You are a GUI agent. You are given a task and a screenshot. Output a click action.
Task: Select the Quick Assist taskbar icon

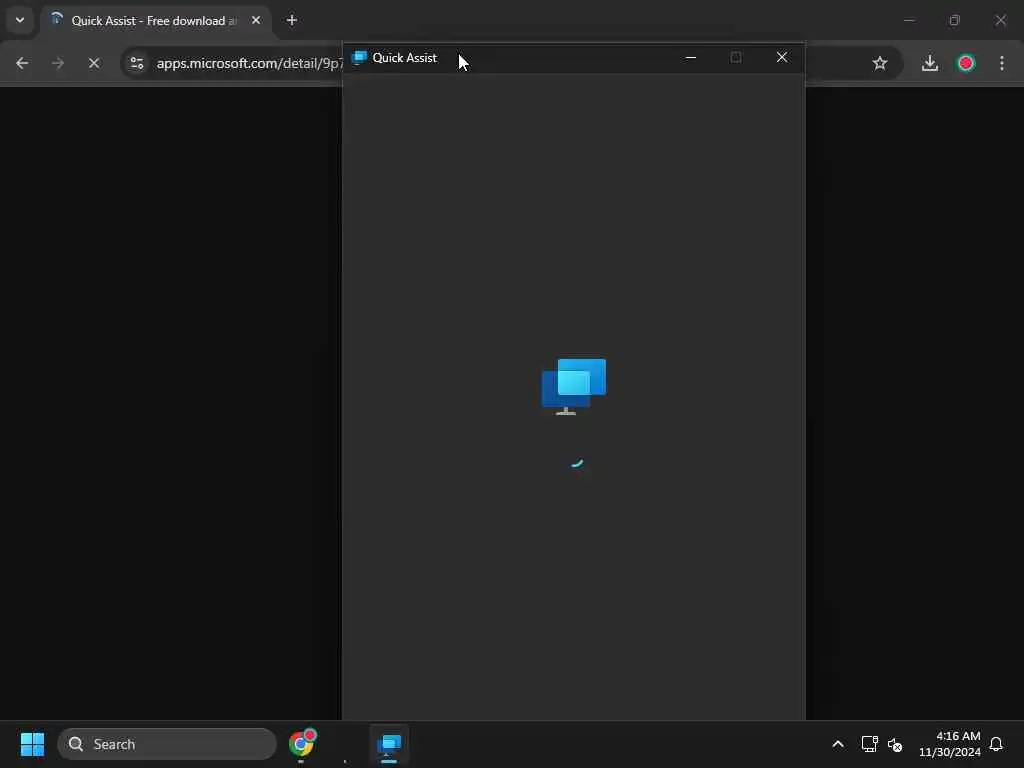[389, 744]
